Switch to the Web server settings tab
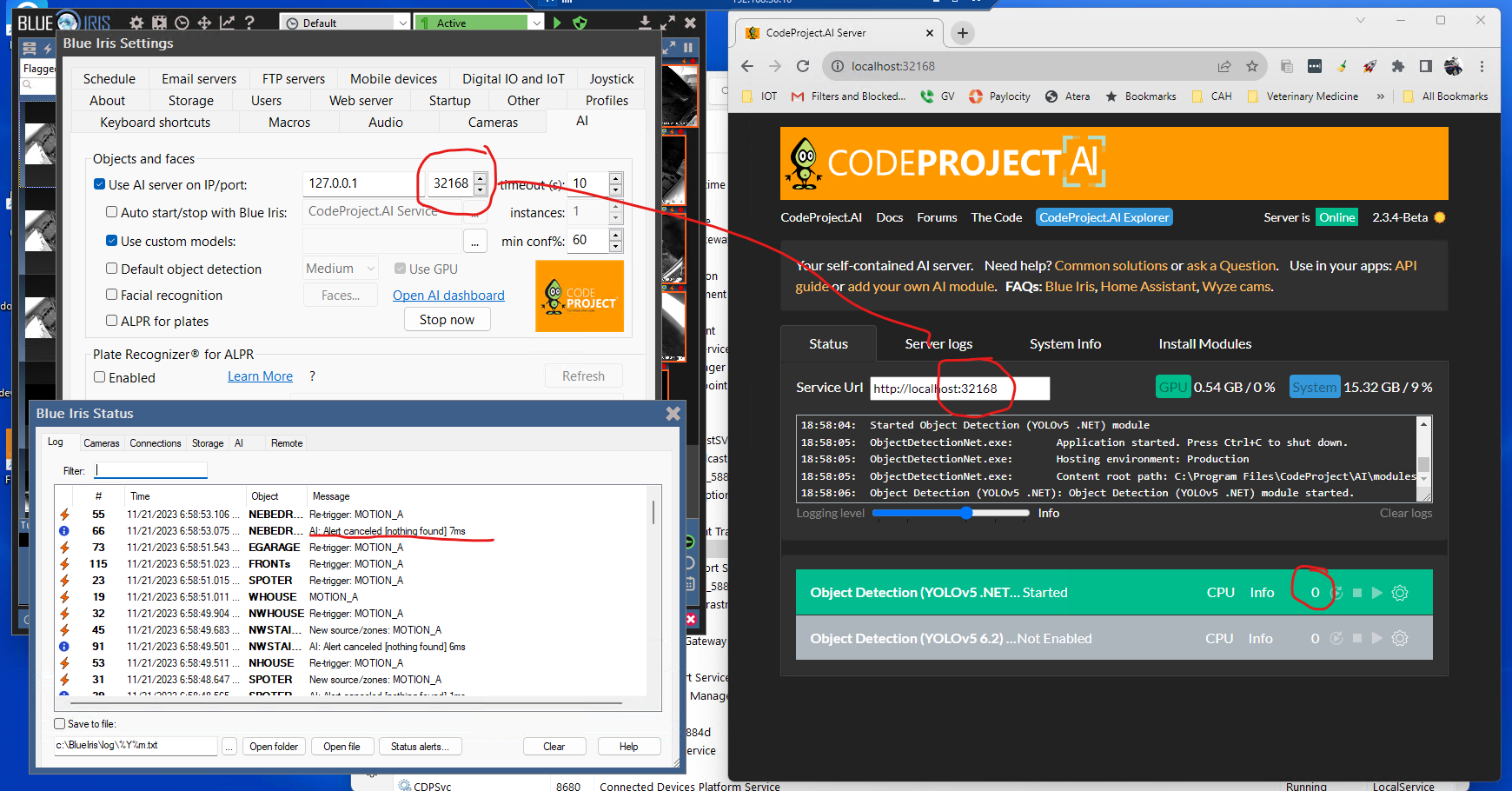The width and height of the screenshot is (1512, 791). [x=361, y=101]
